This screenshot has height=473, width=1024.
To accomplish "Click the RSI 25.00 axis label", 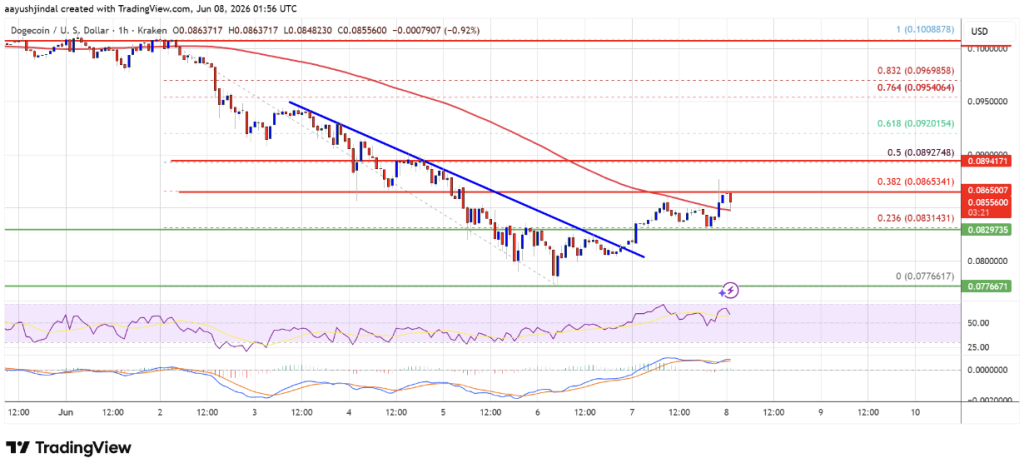I will click(978, 348).
